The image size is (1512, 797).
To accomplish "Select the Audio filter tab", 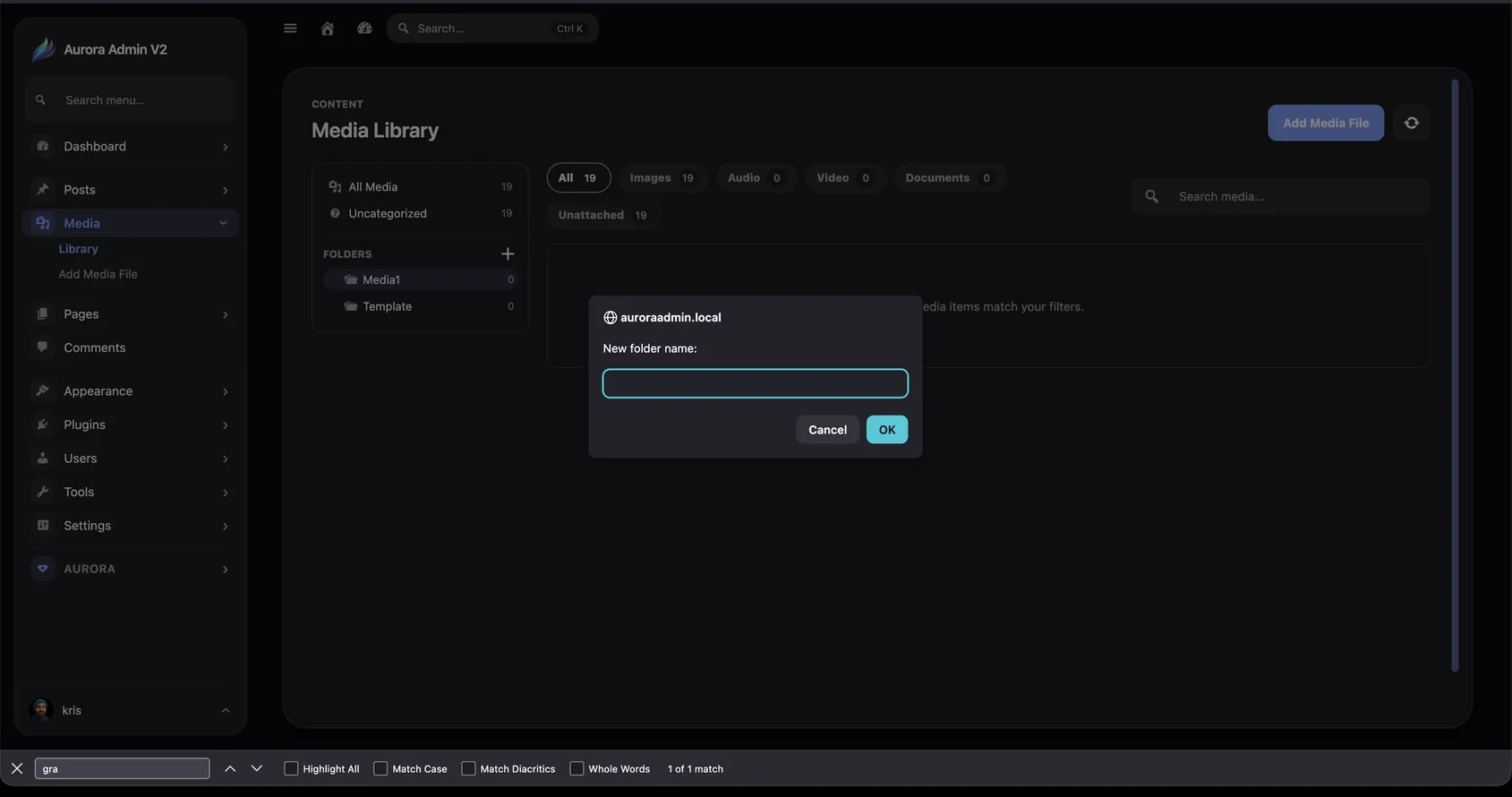I will [755, 177].
